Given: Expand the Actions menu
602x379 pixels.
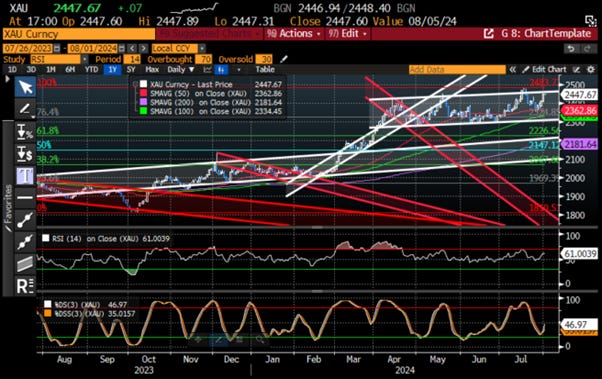Looking at the screenshot, I should pyautogui.click(x=294, y=34).
